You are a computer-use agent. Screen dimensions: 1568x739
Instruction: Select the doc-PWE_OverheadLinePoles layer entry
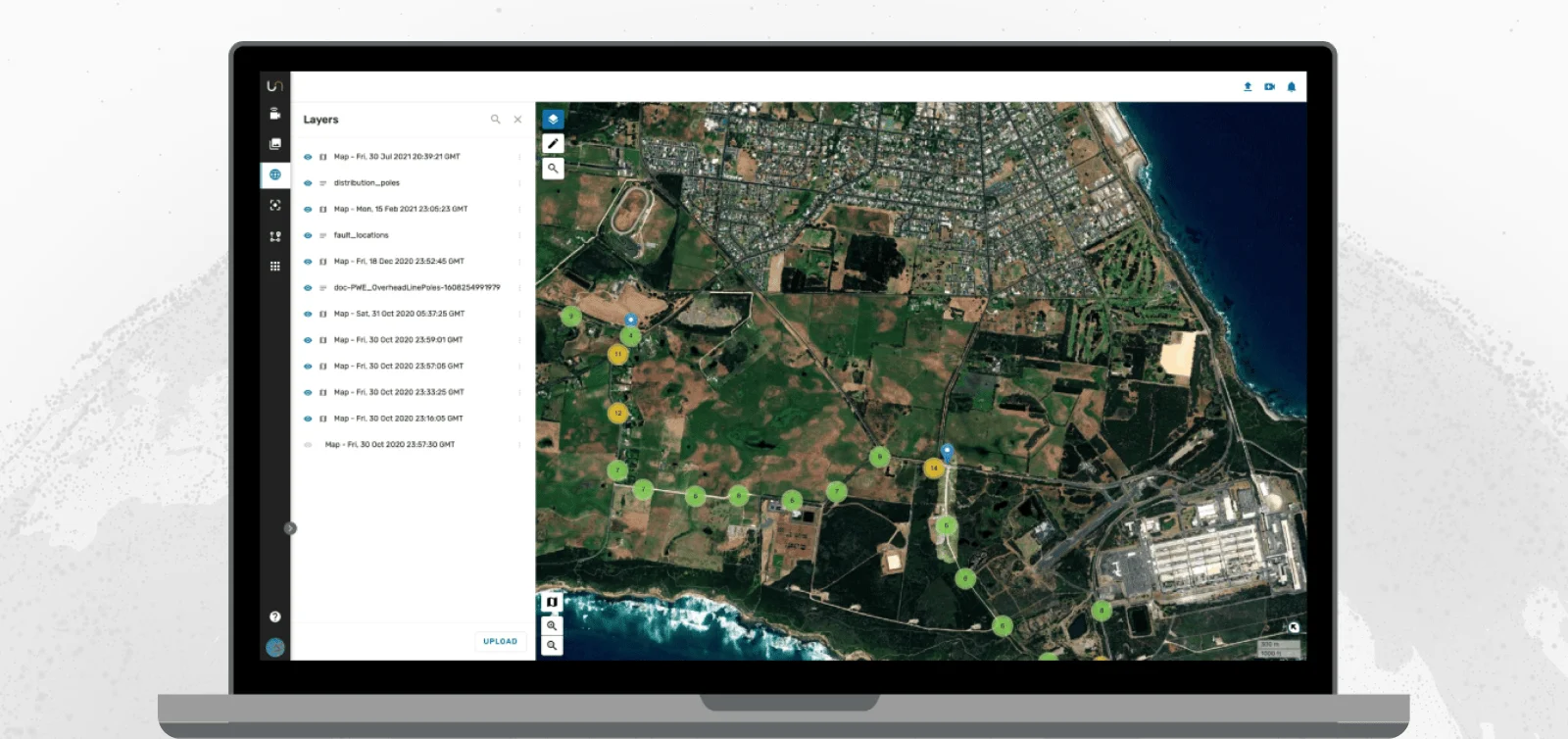[416, 288]
